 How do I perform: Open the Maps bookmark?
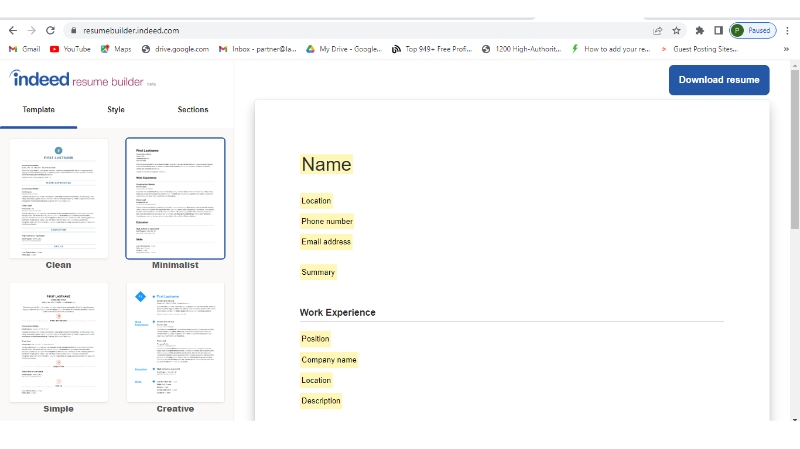pyautogui.click(x=116, y=49)
